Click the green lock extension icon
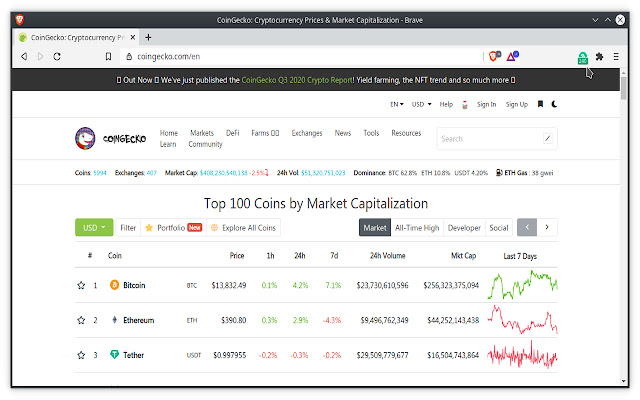This screenshot has width=640, height=400. [x=582, y=58]
